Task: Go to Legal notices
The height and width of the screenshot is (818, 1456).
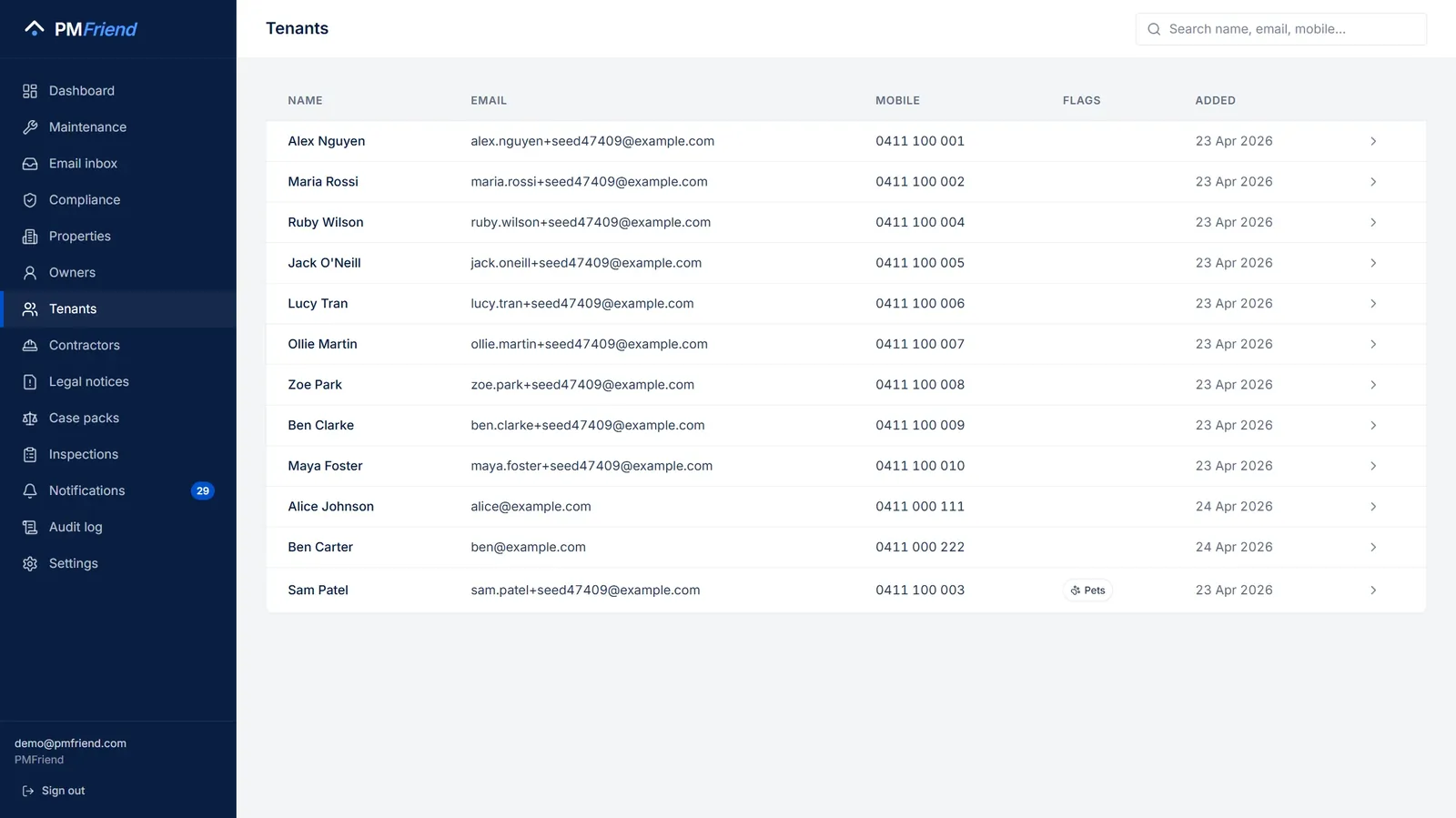Action: click(x=118, y=382)
